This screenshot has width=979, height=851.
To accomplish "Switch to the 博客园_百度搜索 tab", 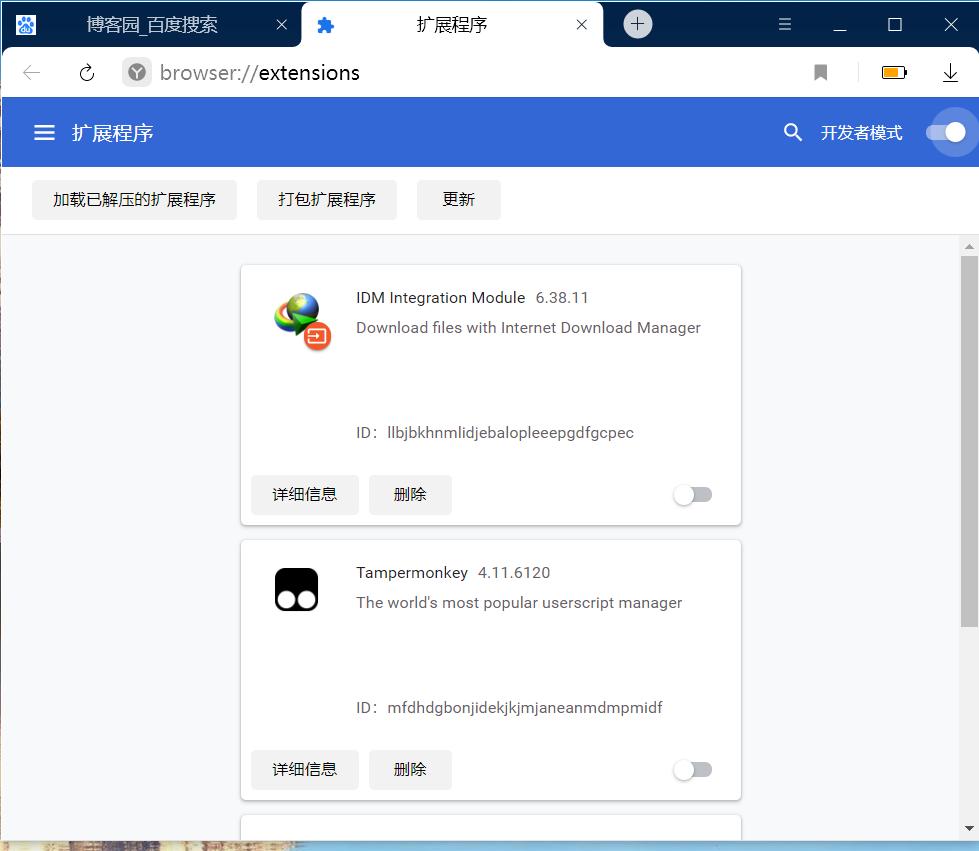I will (x=150, y=23).
